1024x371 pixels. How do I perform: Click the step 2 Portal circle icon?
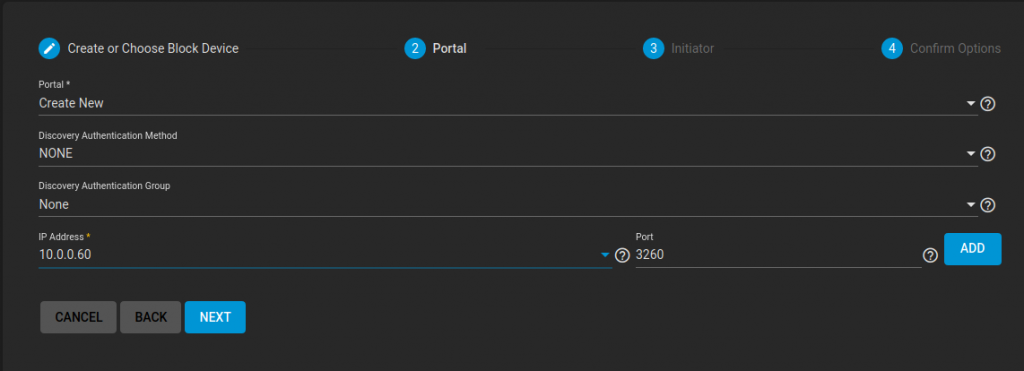click(415, 48)
